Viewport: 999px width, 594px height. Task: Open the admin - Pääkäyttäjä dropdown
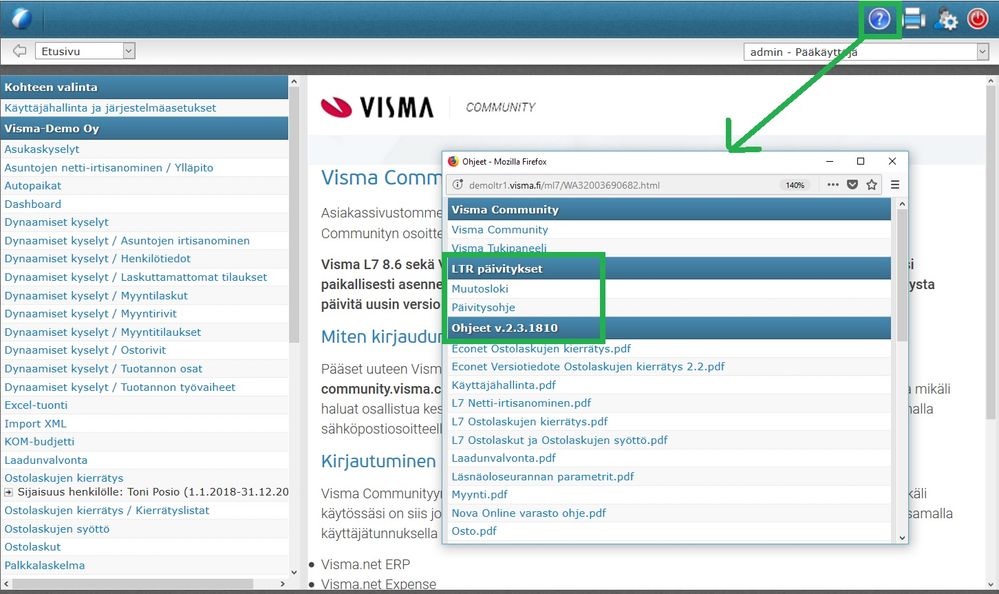(x=866, y=52)
